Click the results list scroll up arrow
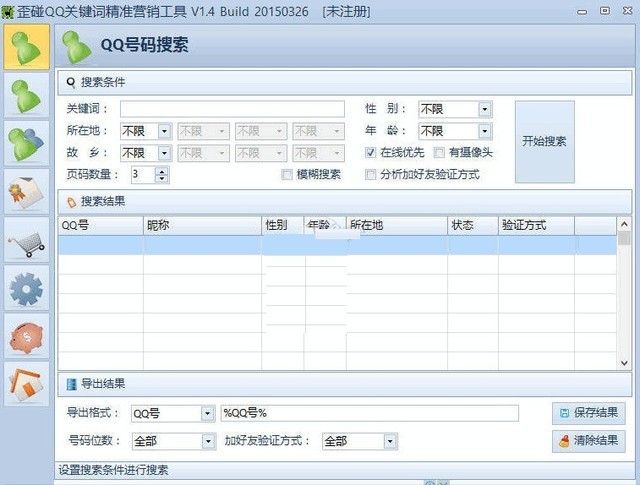 (624, 224)
